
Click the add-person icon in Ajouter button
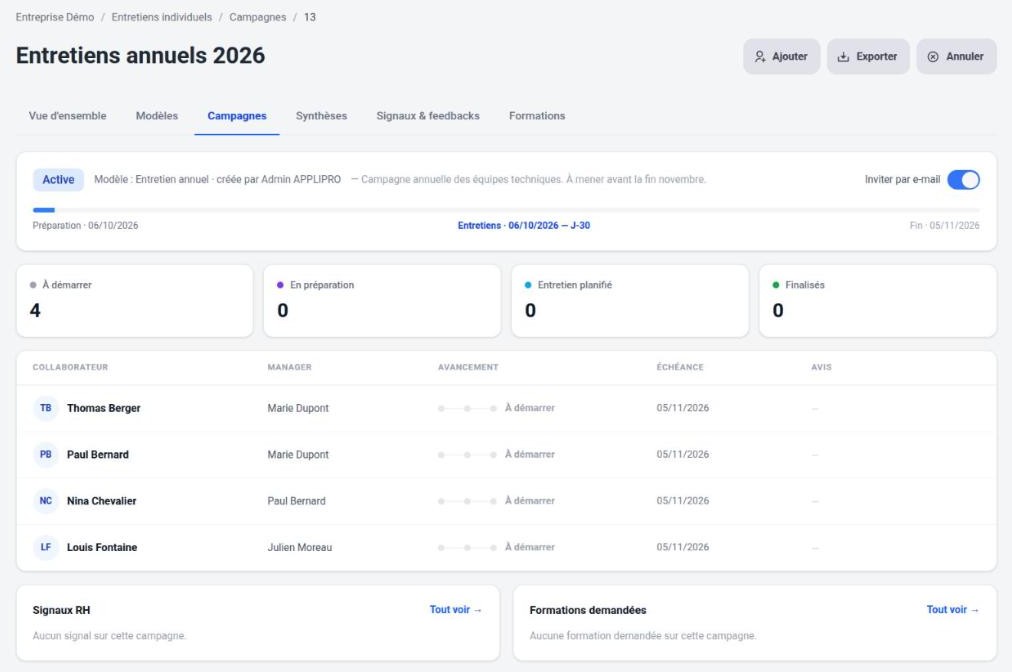coord(760,57)
